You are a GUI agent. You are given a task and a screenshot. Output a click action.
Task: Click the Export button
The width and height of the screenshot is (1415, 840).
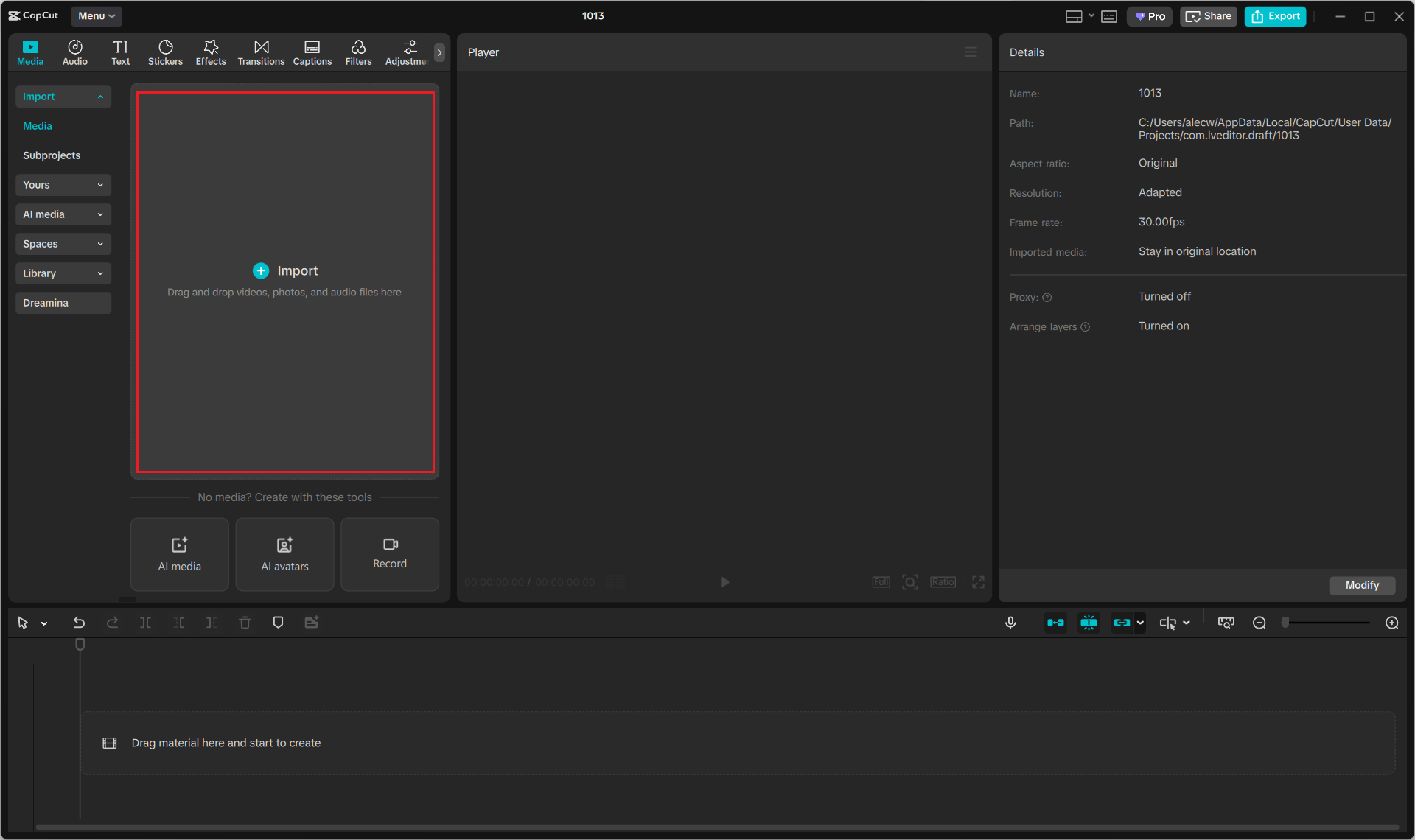1275,15
